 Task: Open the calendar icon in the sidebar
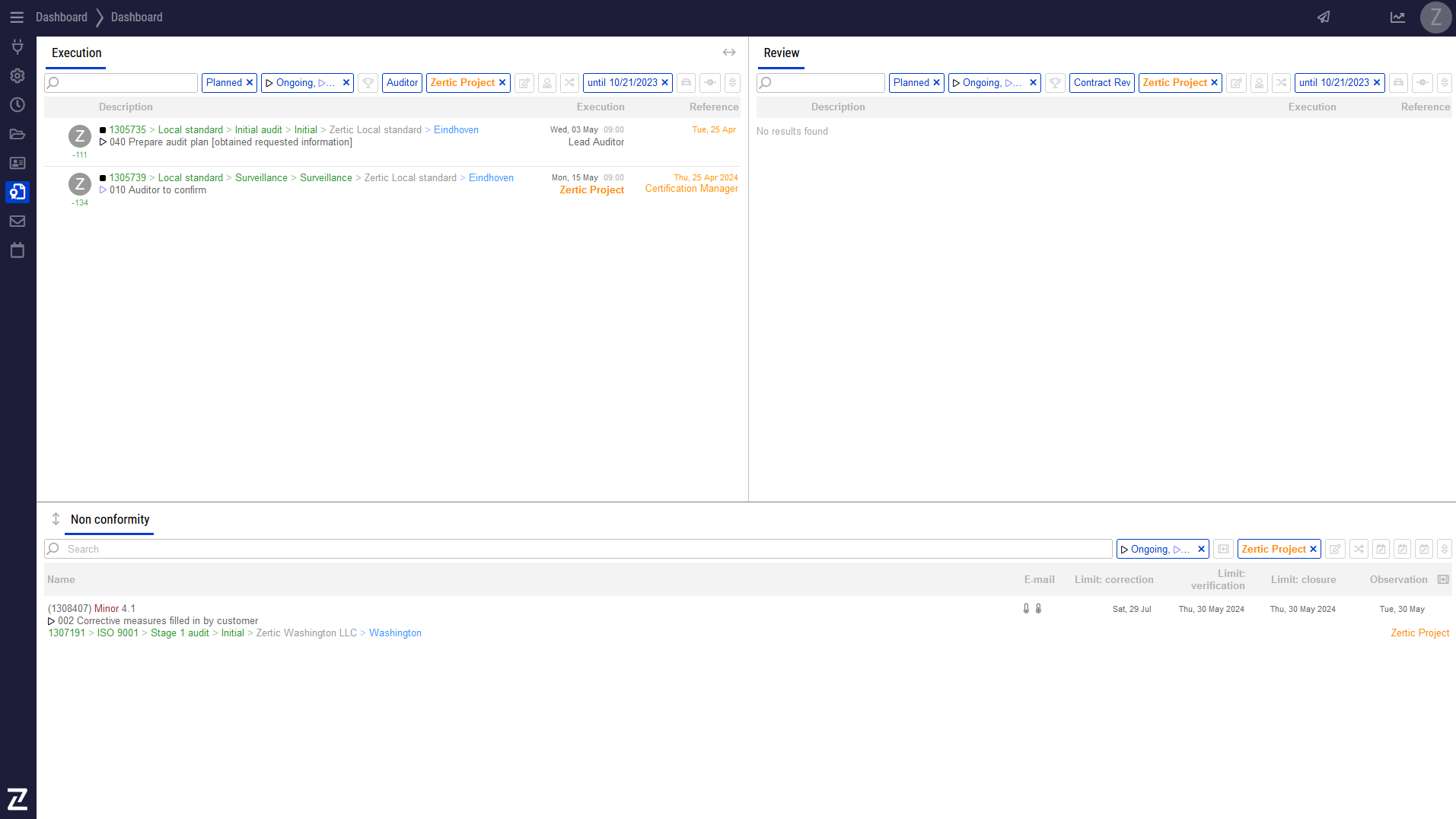pos(18,250)
